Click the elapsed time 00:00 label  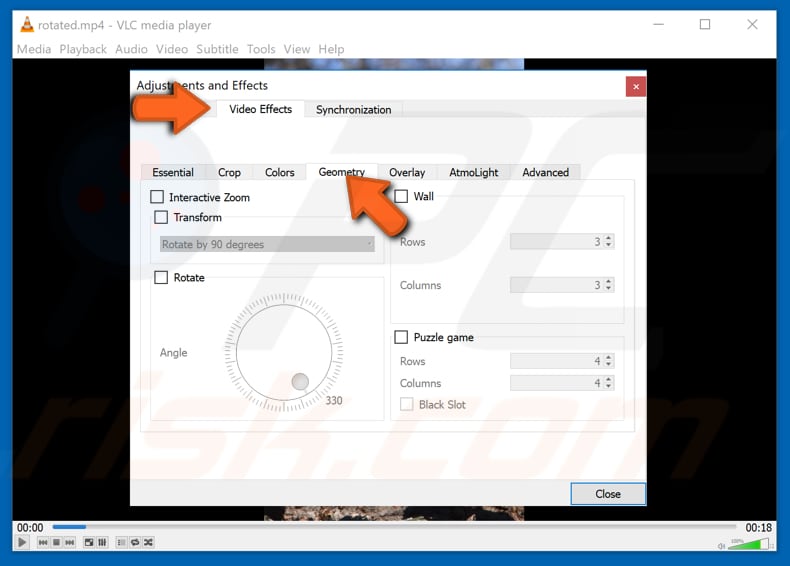point(30,527)
